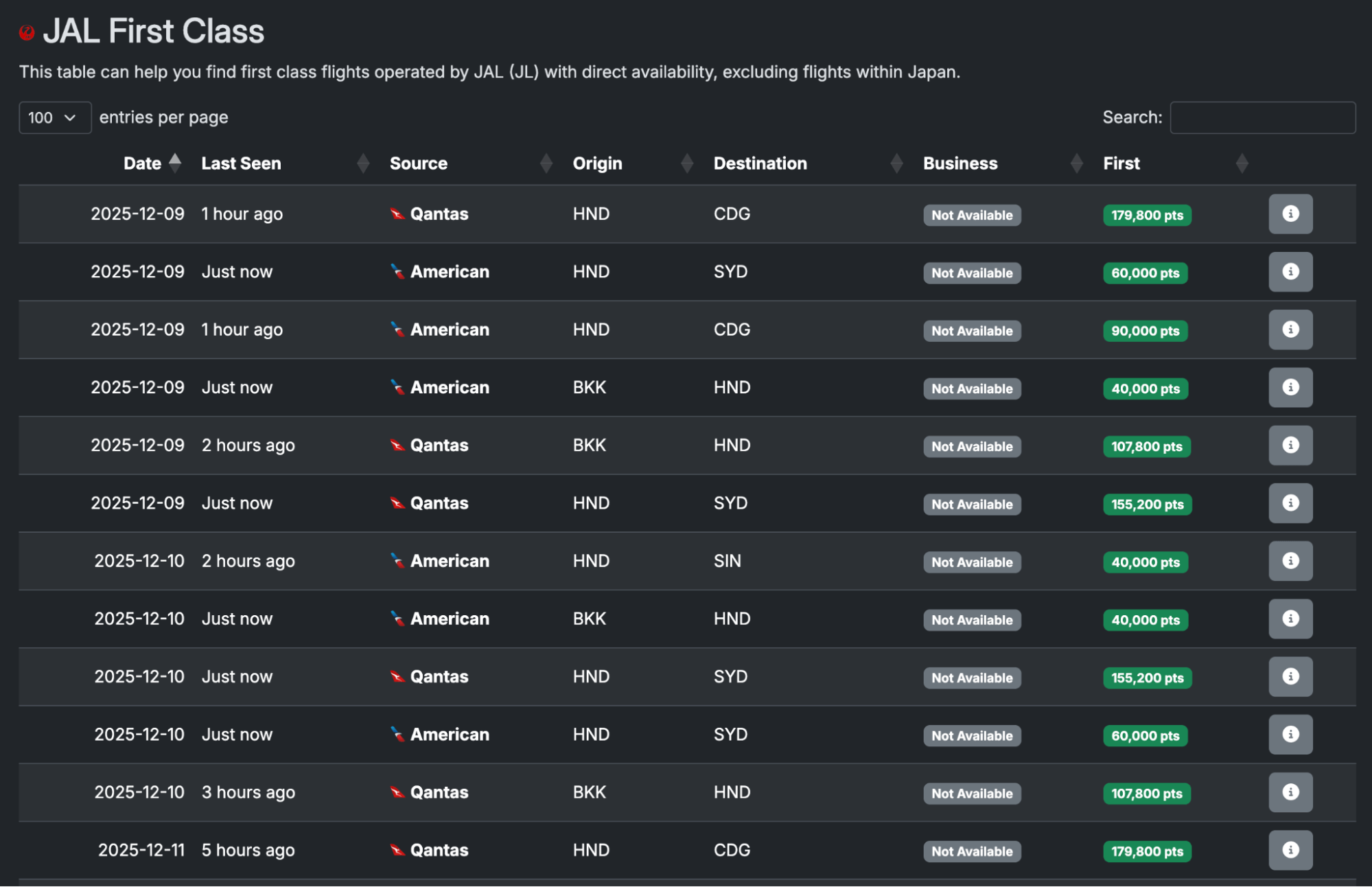1372x887 pixels.
Task: Open info for American HND-CDG 90,000 pts row
Action: [1290, 330]
